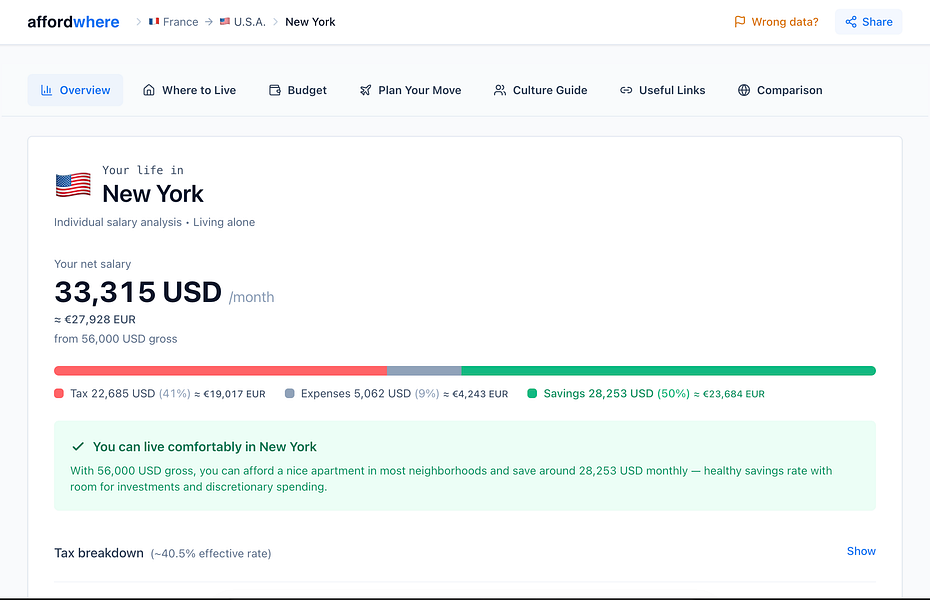The height and width of the screenshot is (600, 930).
Task: Click the 33,315 USD net salary value
Action: (x=138, y=292)
